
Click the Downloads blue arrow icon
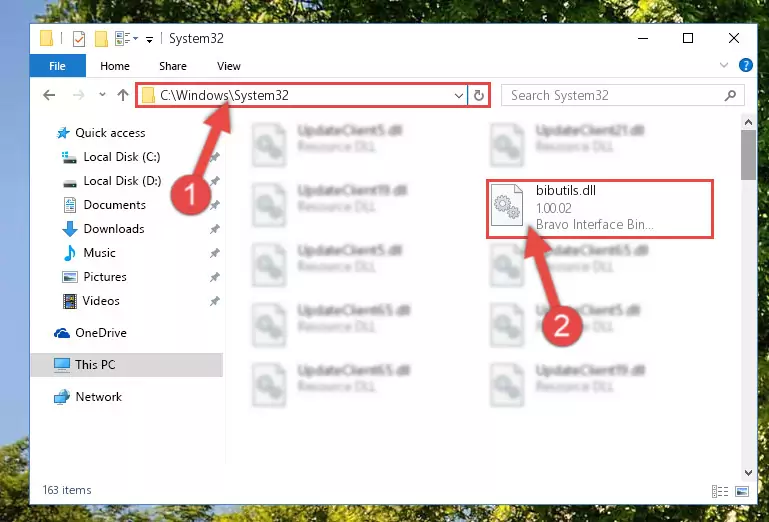point(70,229)
